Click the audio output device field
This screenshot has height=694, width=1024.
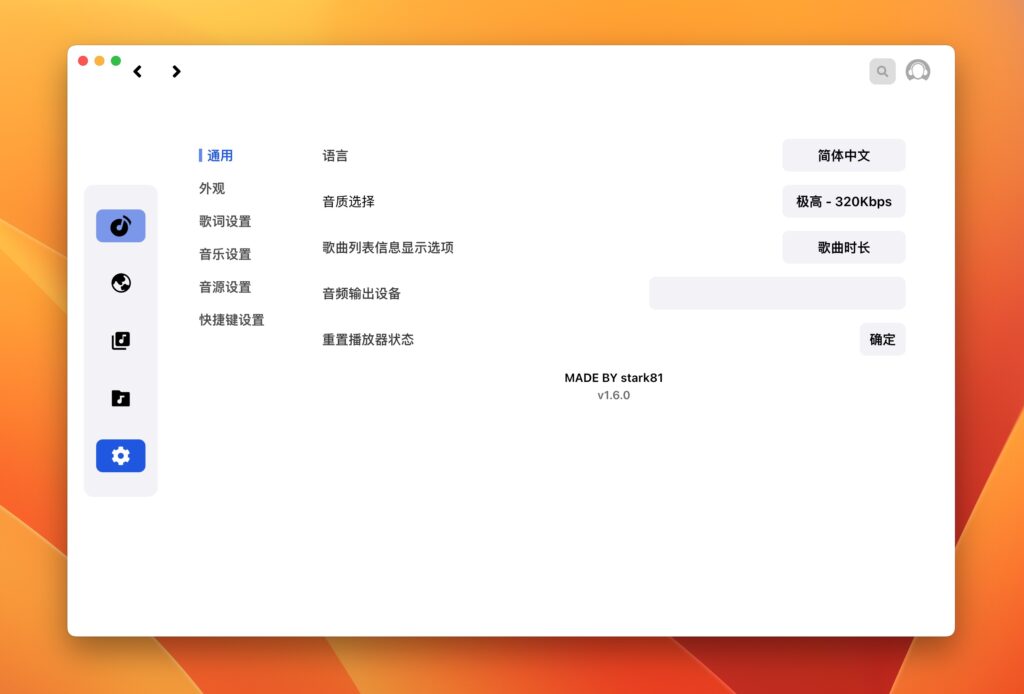(777, 293)
